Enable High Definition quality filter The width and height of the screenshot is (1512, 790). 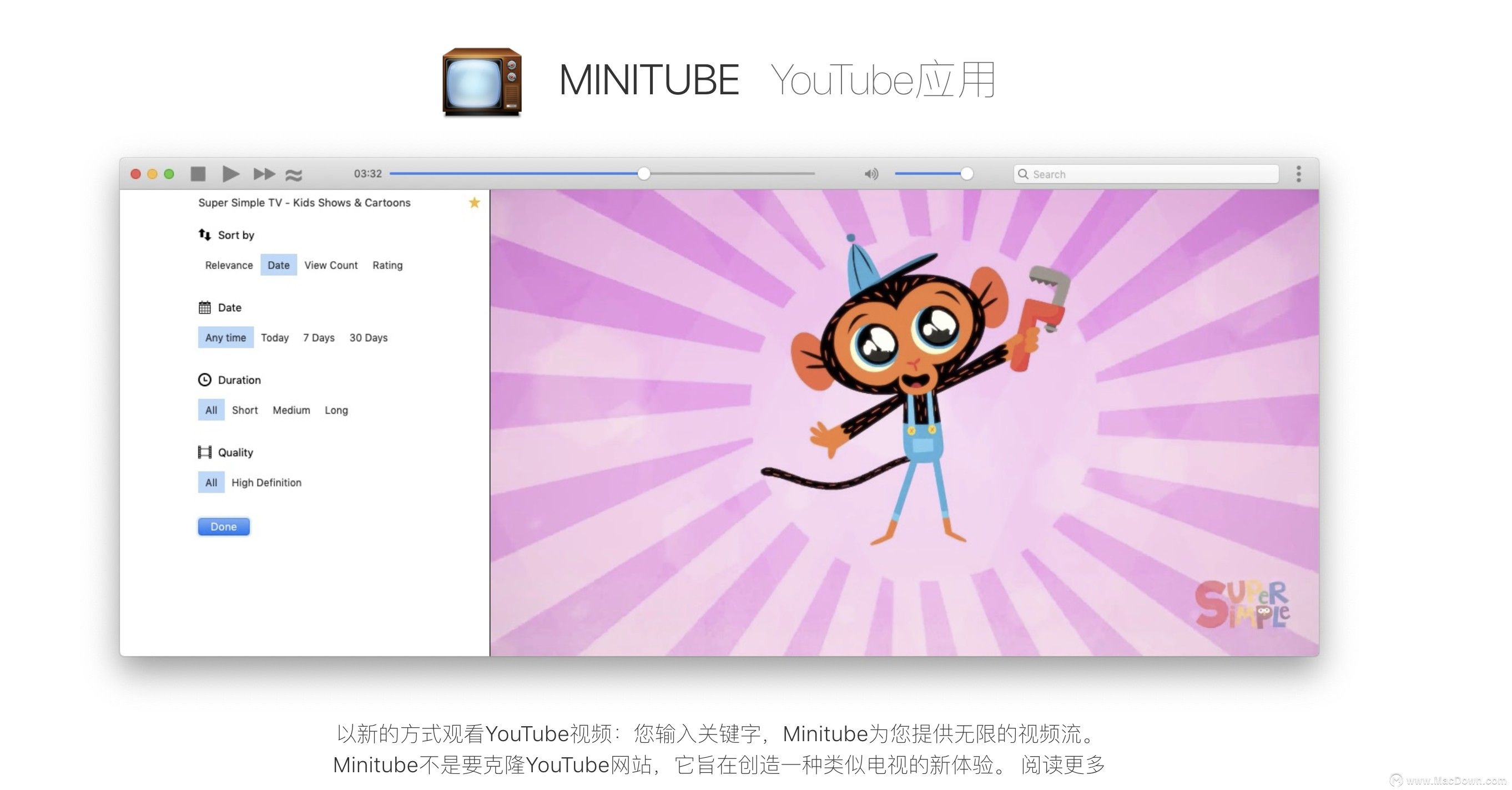point(266,482)
